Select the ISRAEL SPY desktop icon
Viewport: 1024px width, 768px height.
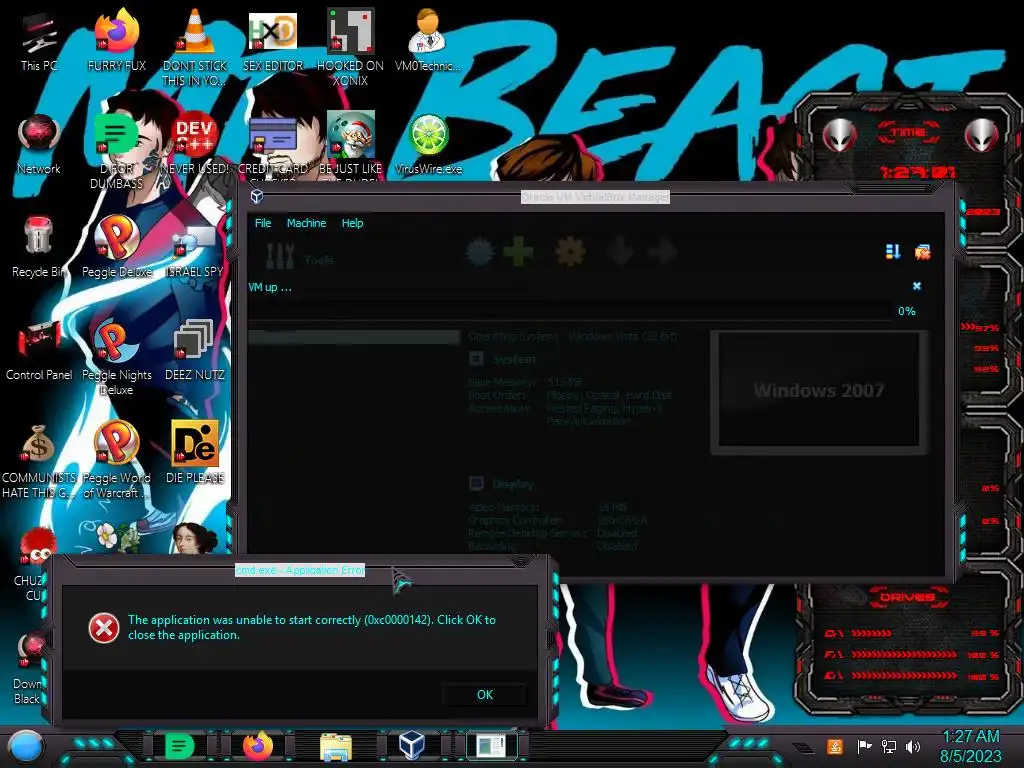pos(195,251)
